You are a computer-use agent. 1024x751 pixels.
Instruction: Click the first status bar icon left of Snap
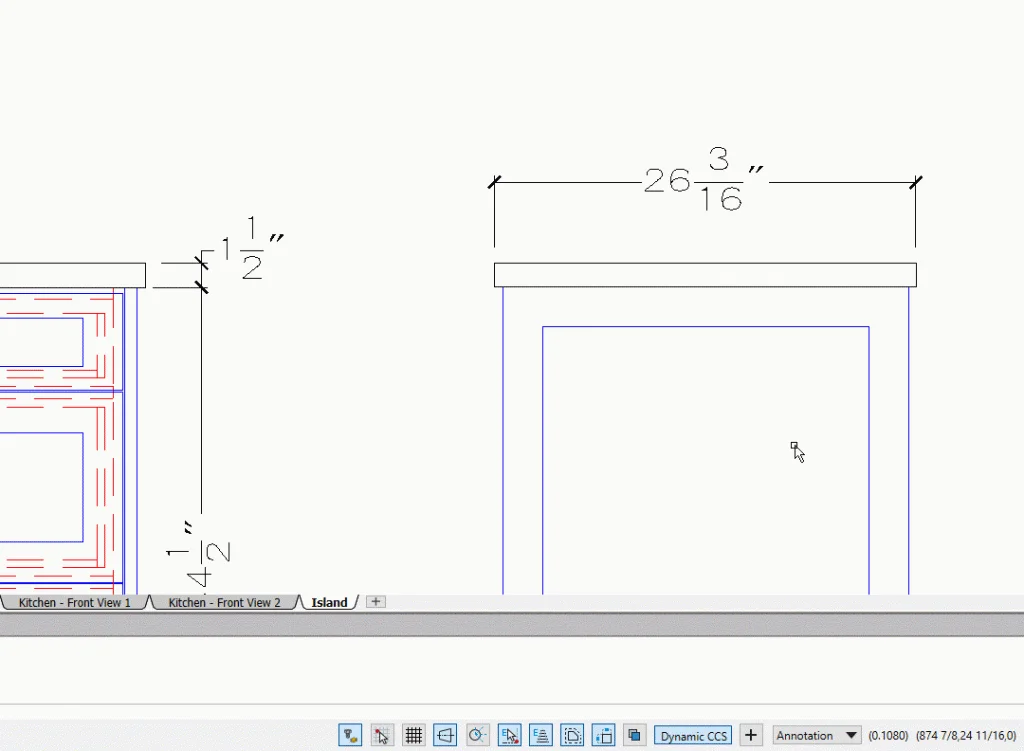click(349, 736)
